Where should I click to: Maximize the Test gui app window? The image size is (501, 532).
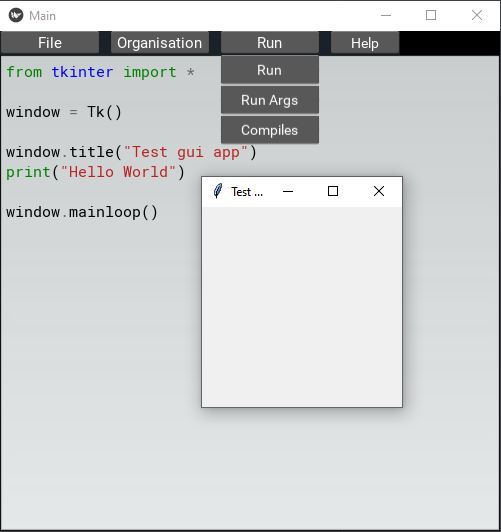coord(333,191)
